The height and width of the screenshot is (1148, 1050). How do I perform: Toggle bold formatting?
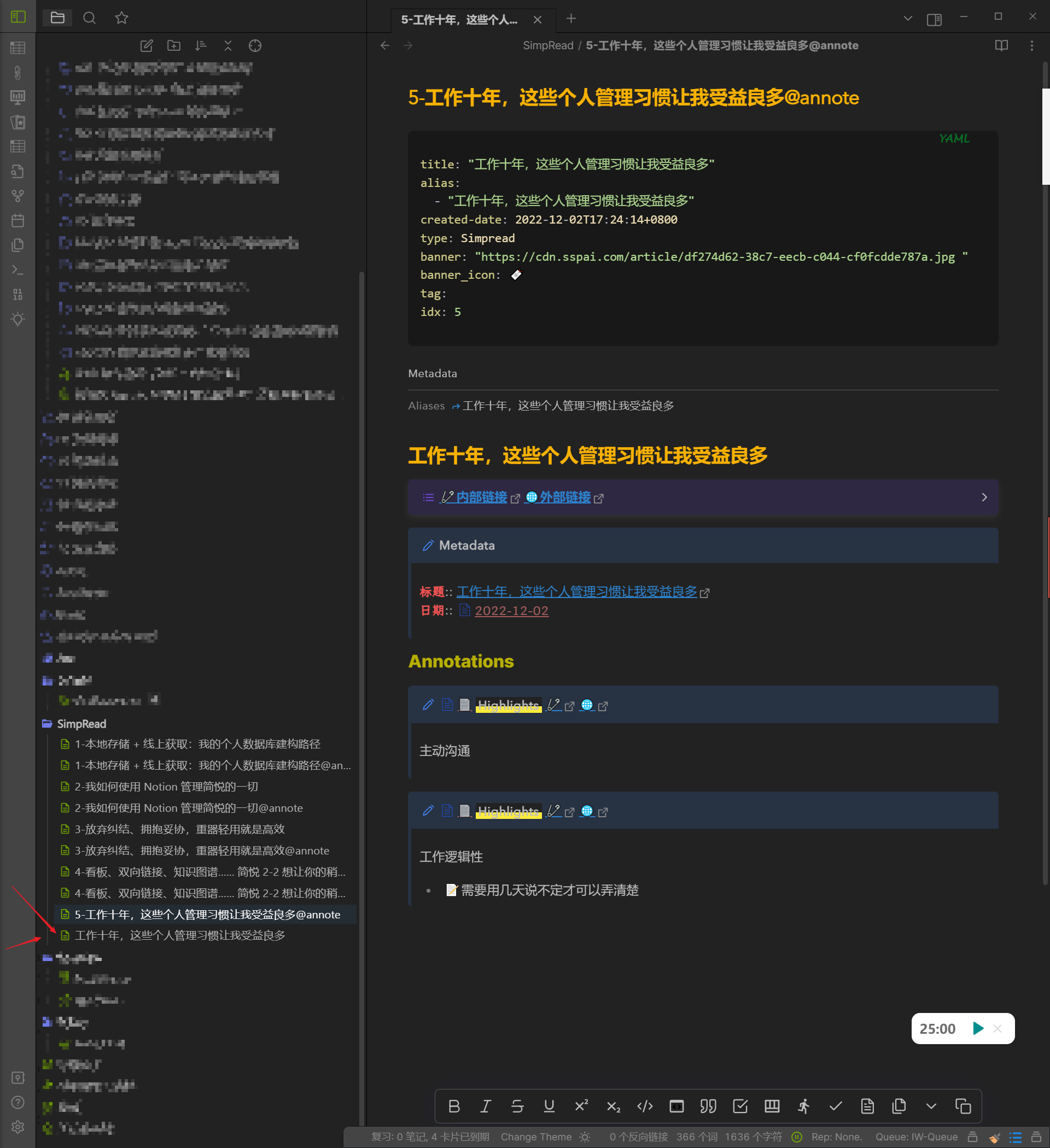pyautogui.click(x=454, y=1106)
